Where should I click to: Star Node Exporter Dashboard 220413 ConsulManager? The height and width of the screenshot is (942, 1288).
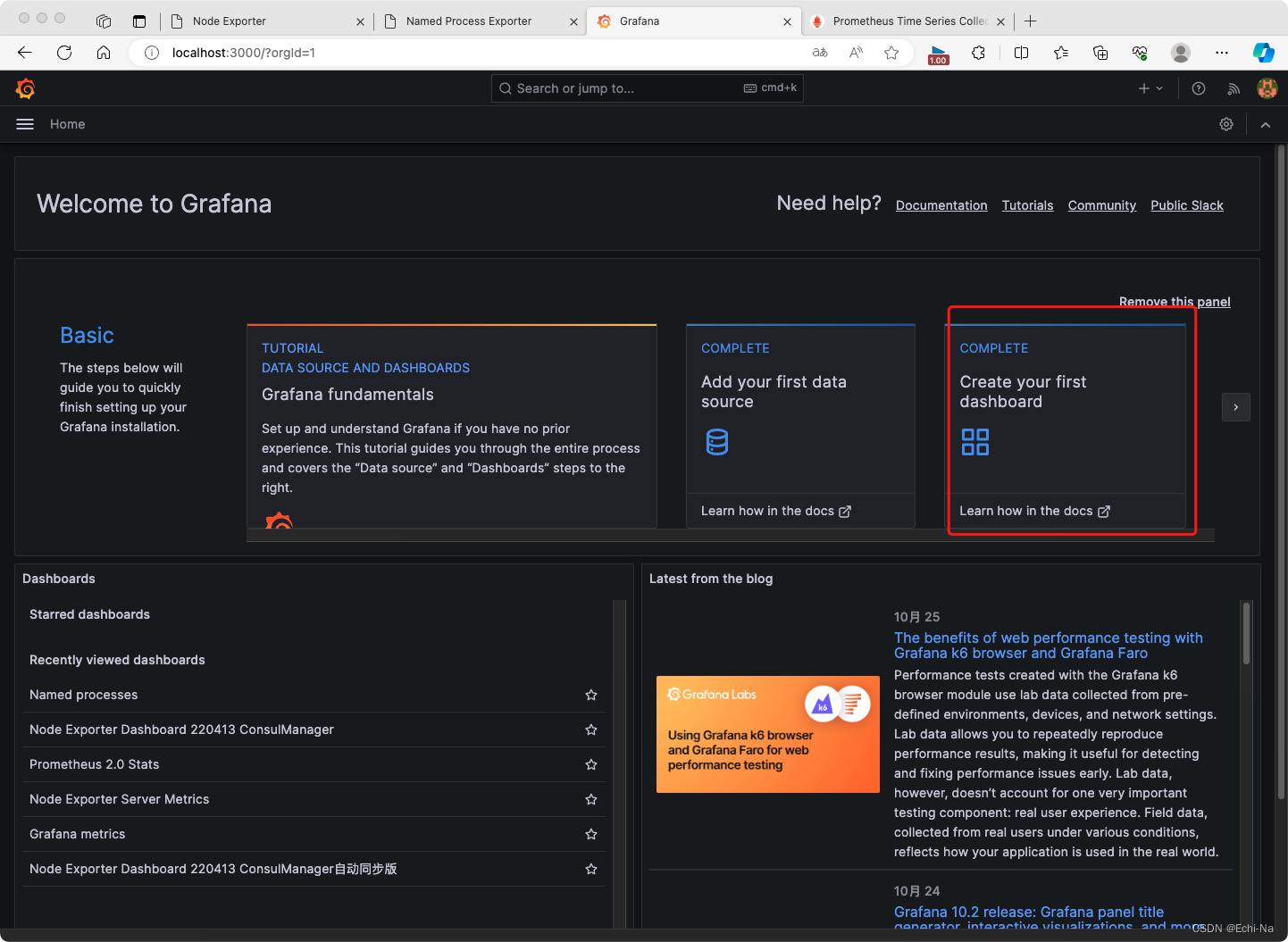[x=591, y=729]
